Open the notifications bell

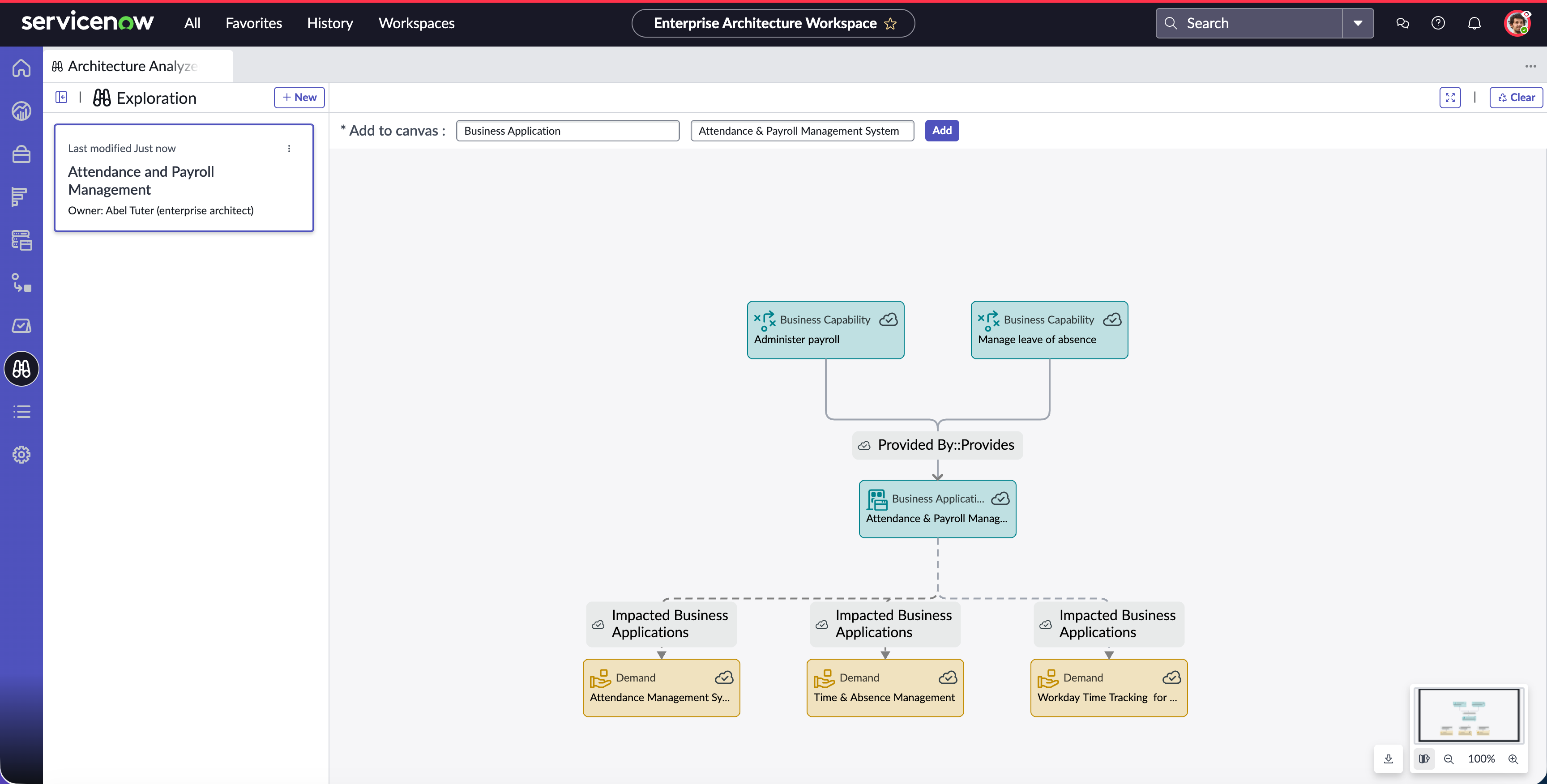pyautogui.click(x=1474, y=23)
